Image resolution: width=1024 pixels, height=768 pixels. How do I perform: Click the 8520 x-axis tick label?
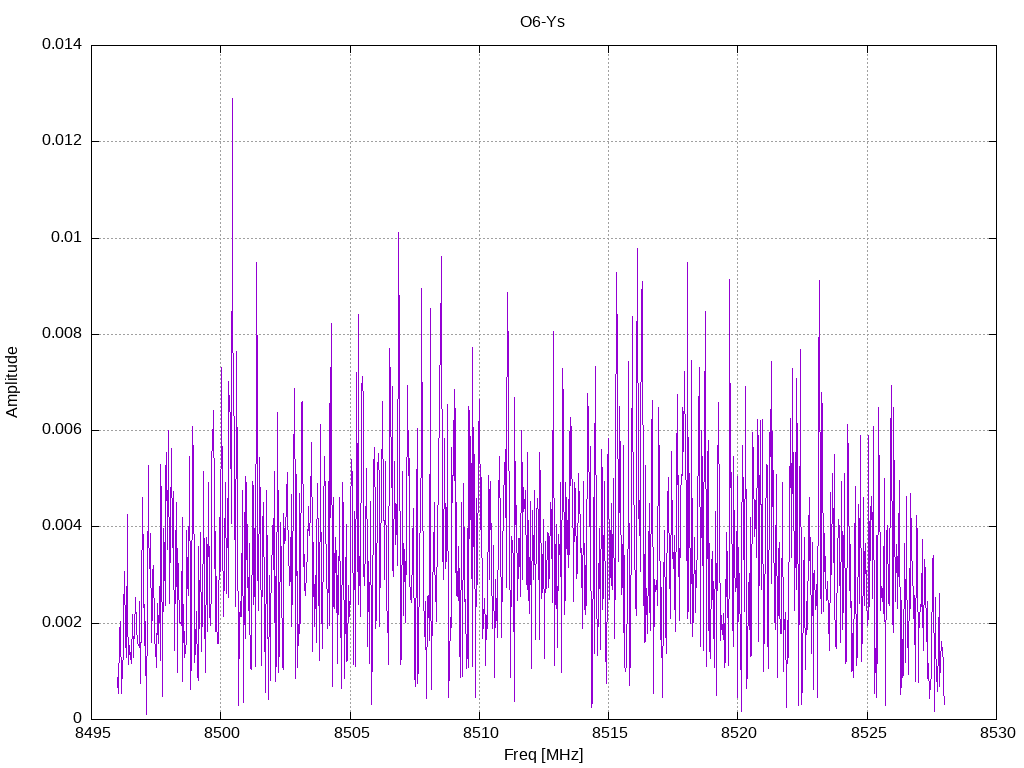(738, 733)
